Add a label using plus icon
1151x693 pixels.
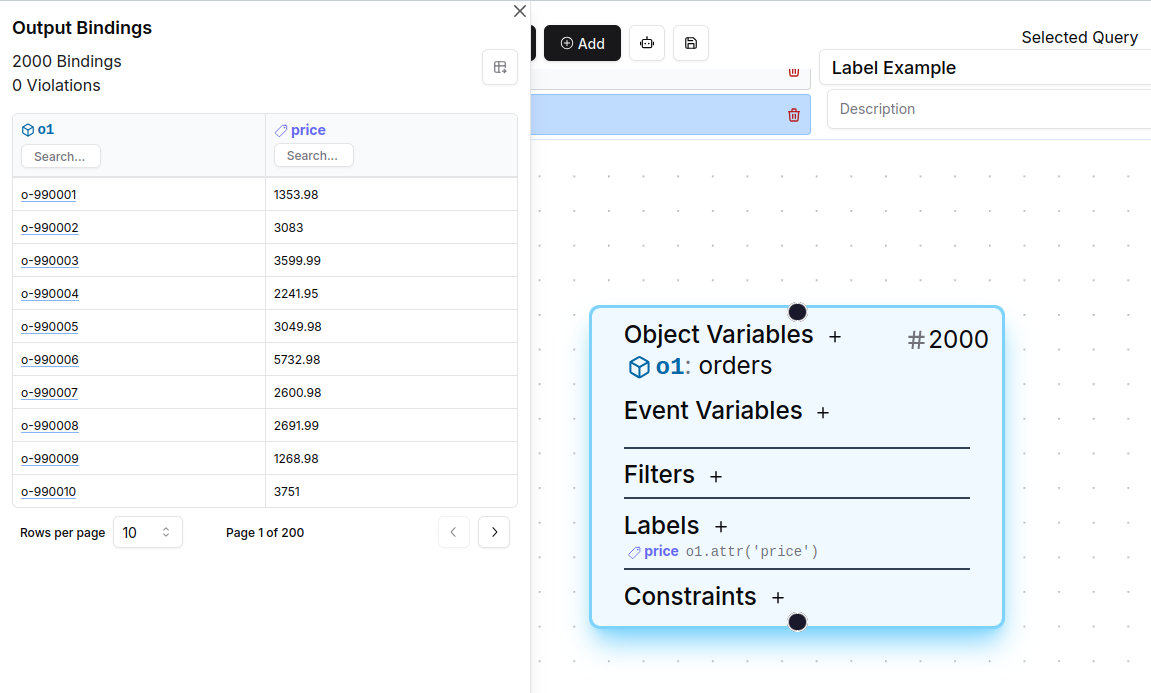point(721,527)
